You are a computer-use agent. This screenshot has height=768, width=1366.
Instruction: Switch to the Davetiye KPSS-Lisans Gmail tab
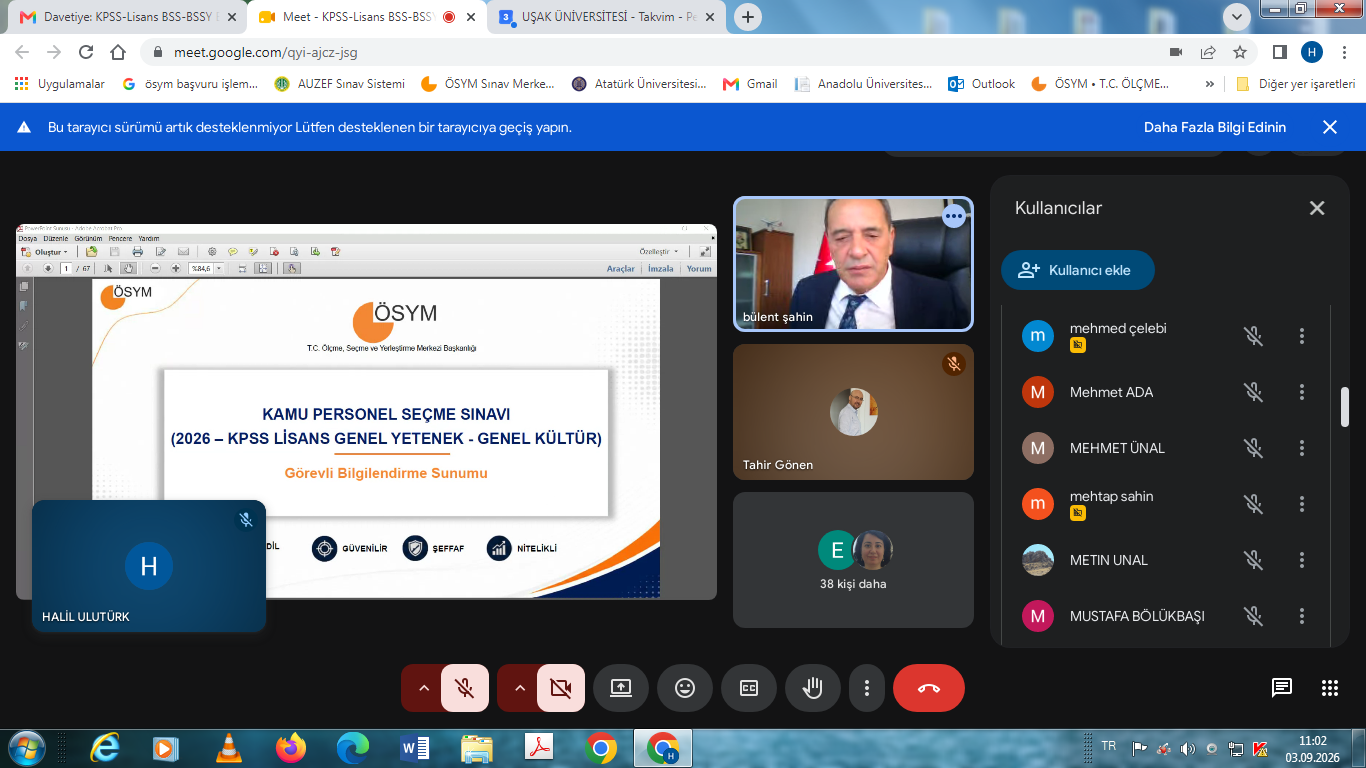tap(126, 17)
